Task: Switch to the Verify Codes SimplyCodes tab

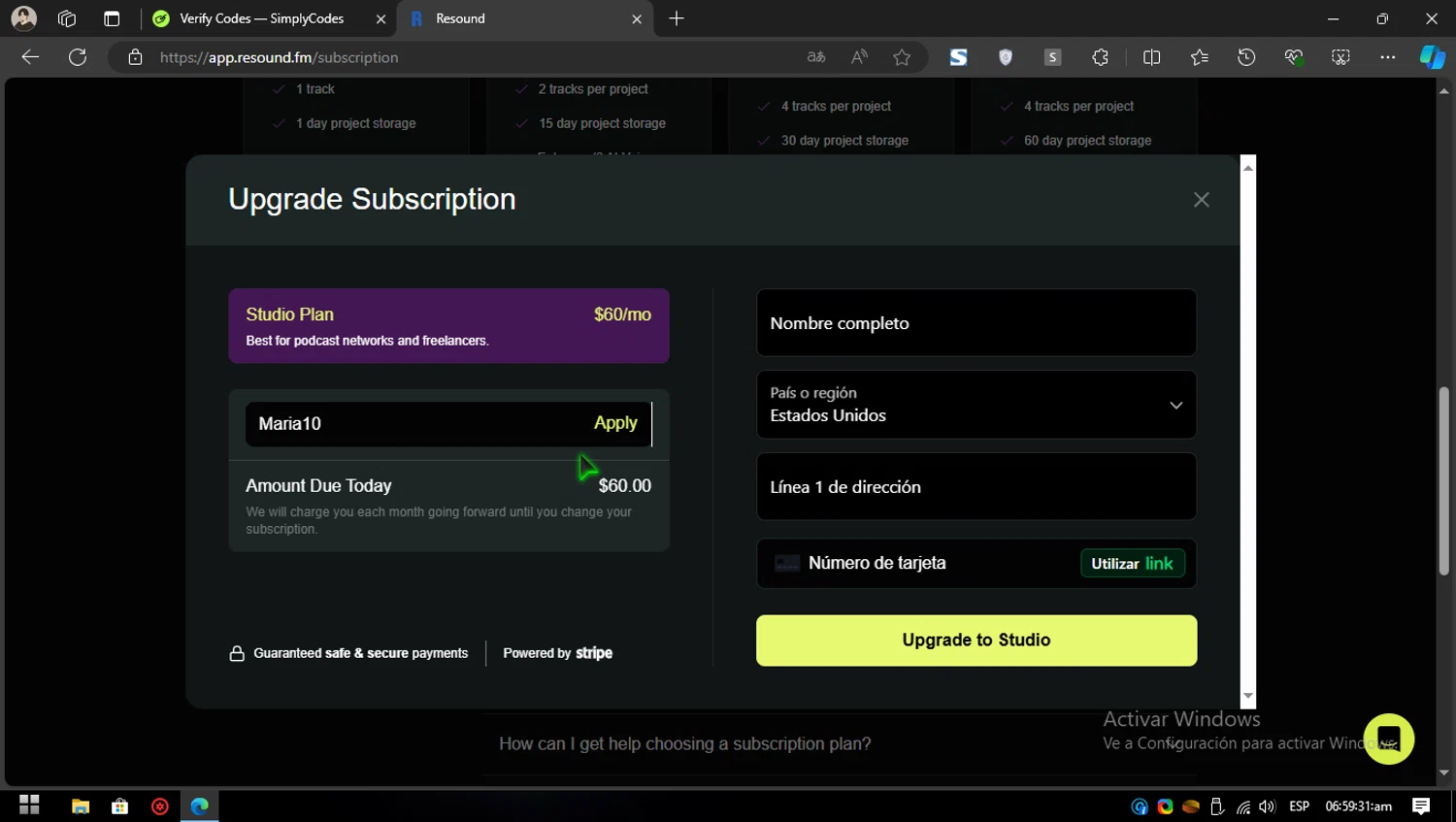Action: pos(261,18)
